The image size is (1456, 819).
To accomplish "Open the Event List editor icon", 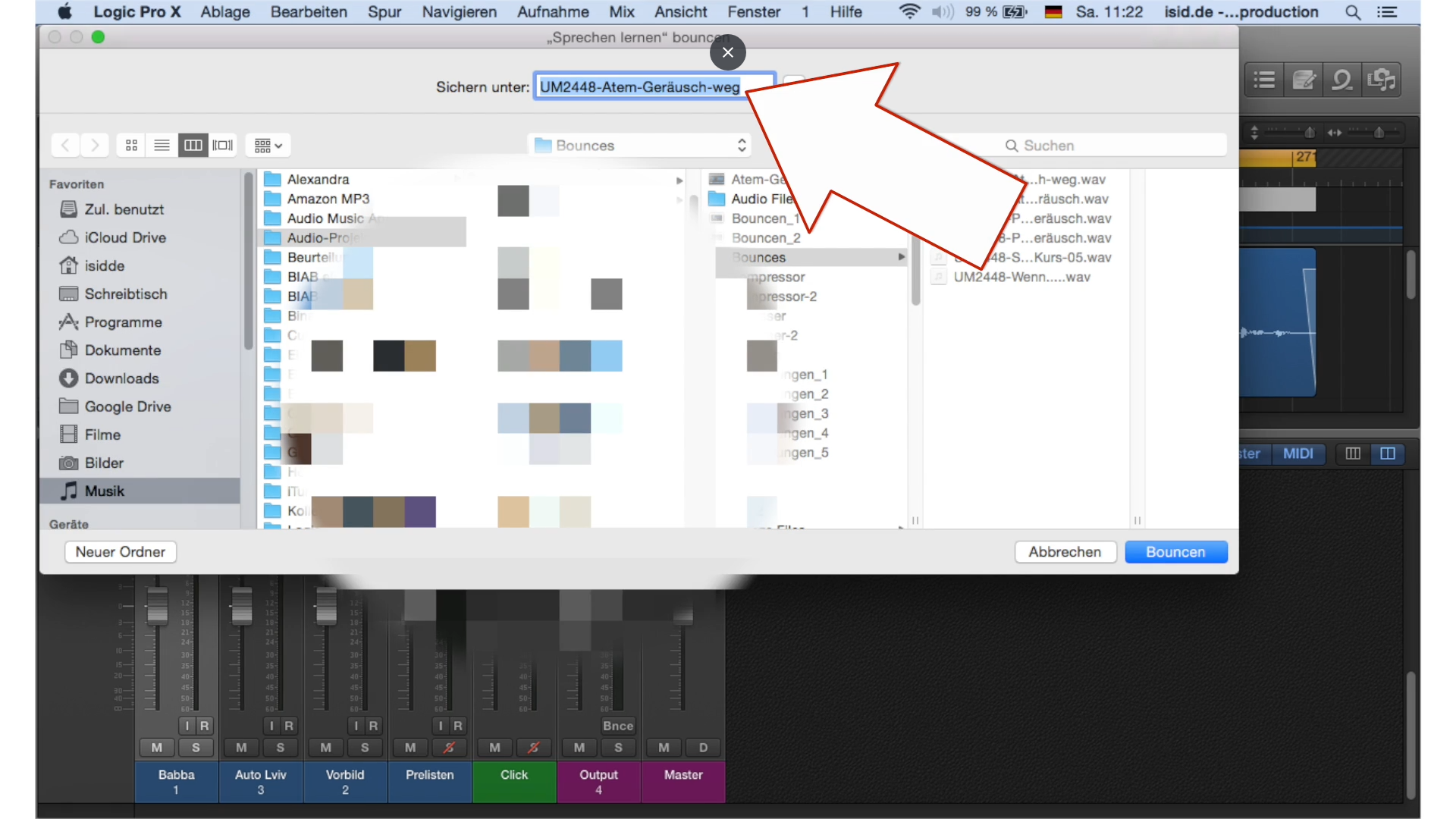I will tap(1263, 80).
